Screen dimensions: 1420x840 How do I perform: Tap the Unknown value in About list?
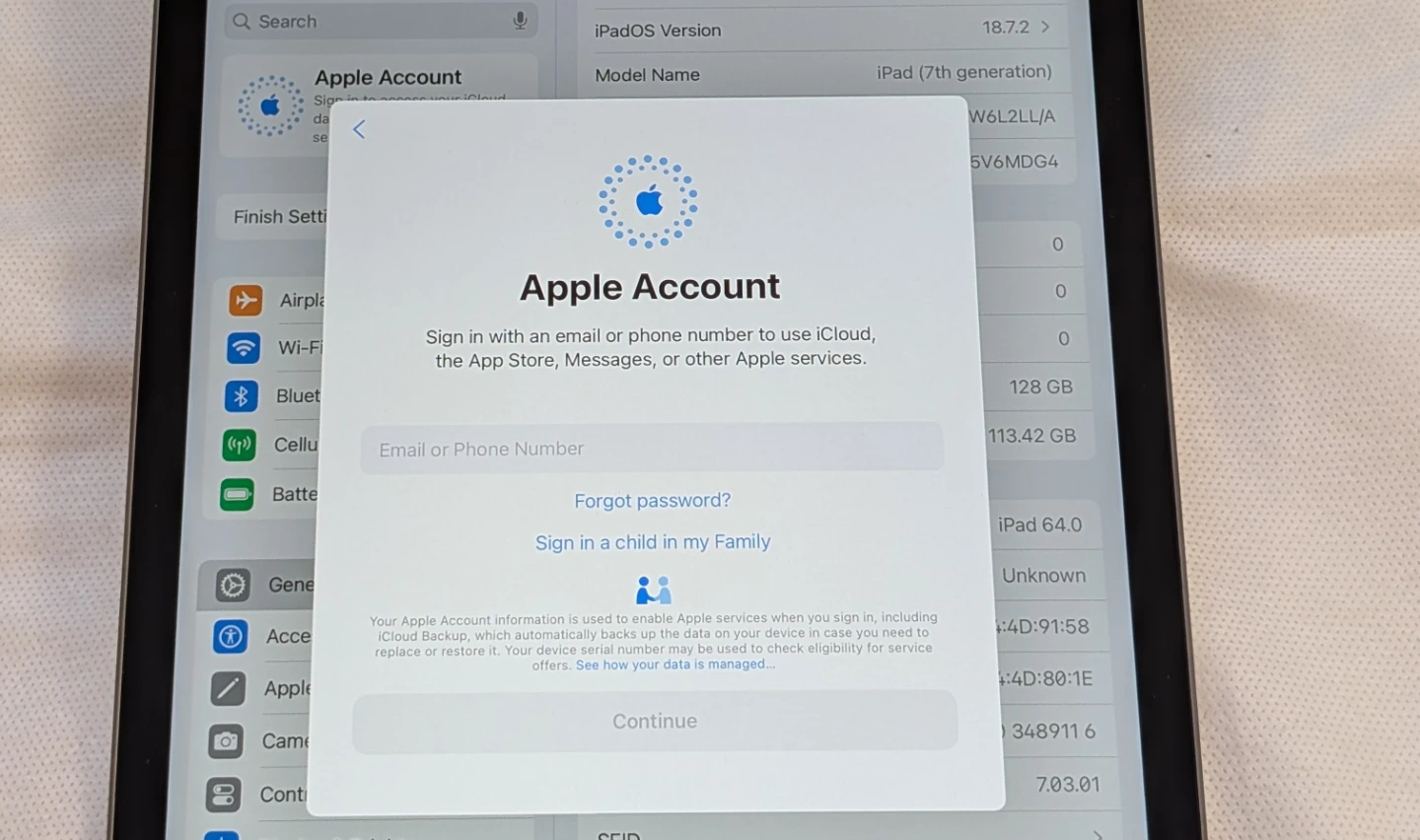click(x=1043, y=576)
